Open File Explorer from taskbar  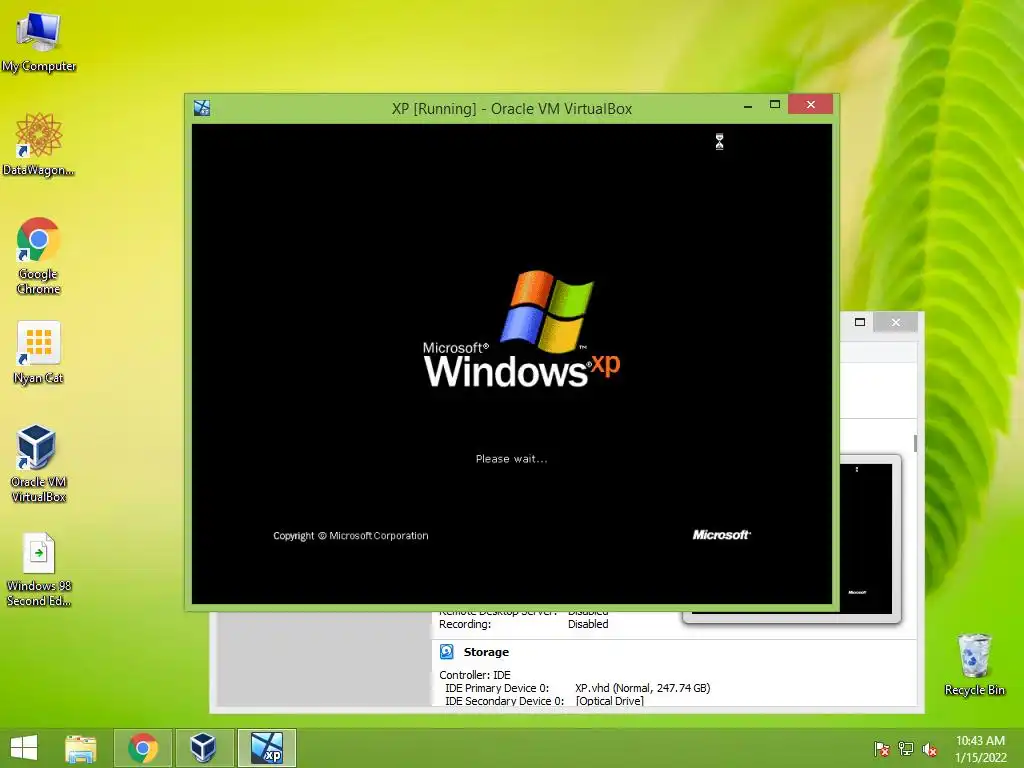pyautogui.click(x=80, y=748)
